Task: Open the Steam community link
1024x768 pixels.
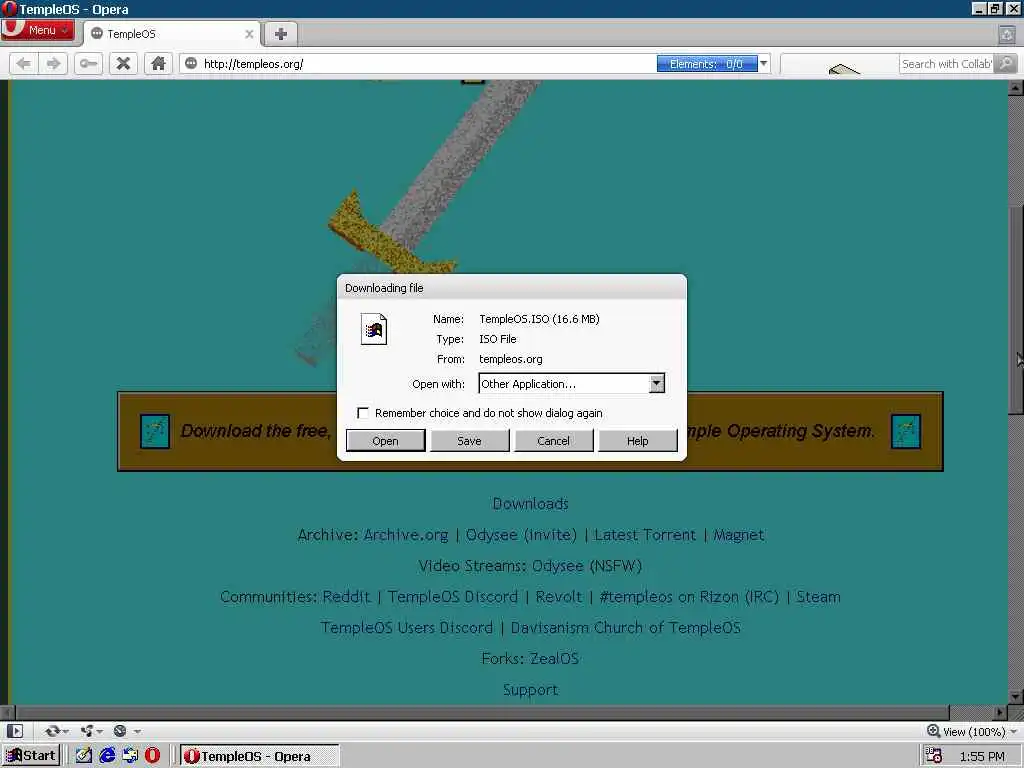Action: pos(818,596)
